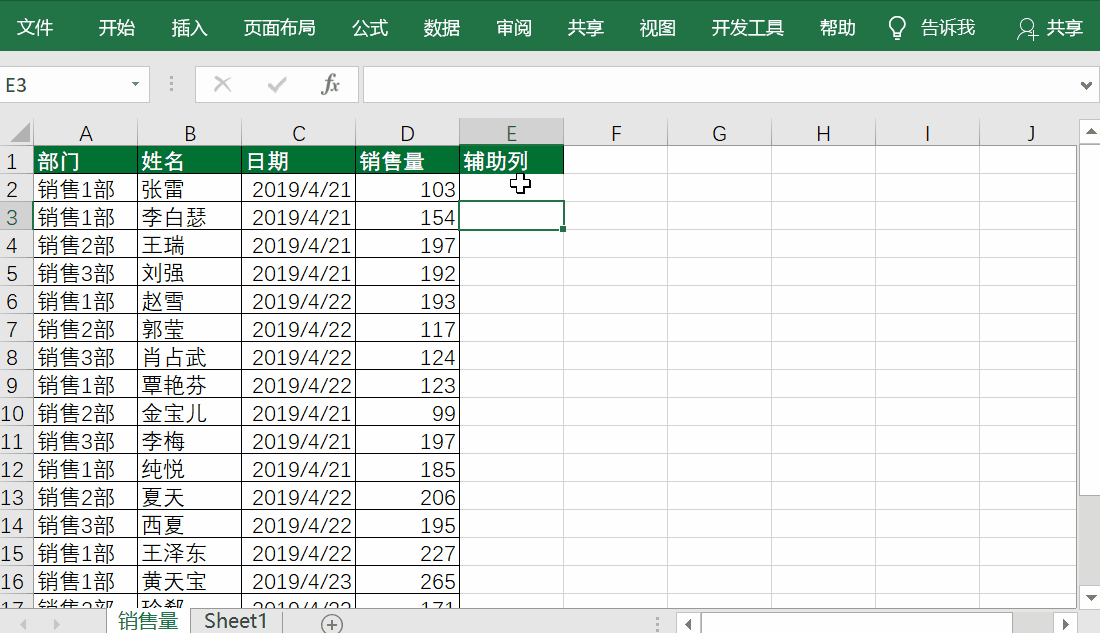This screenshot has height=633, width=1100.
Task: Switch to the 数据 ribbon tab
Action: tap(441, 28)
